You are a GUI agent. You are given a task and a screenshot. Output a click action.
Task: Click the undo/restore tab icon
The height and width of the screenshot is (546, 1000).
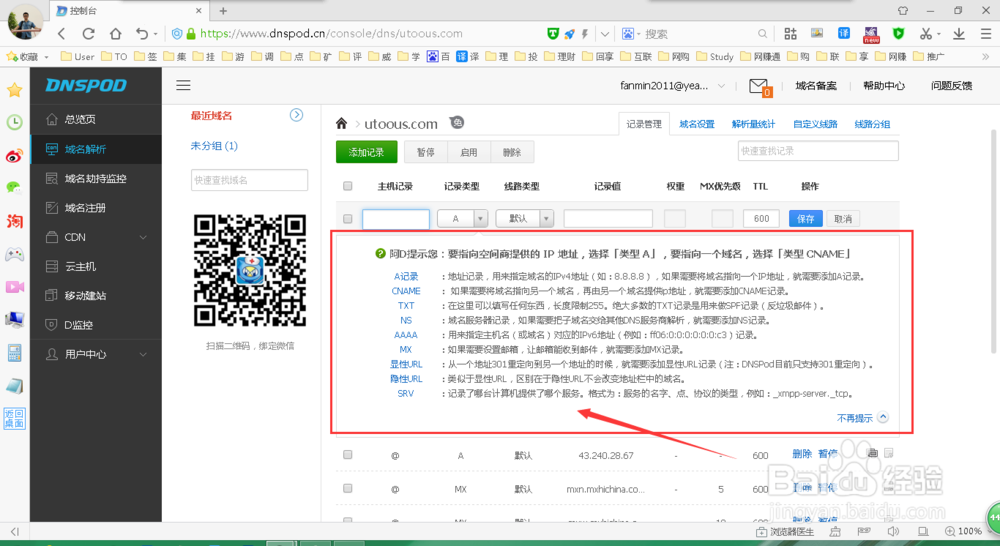[142, 34]
